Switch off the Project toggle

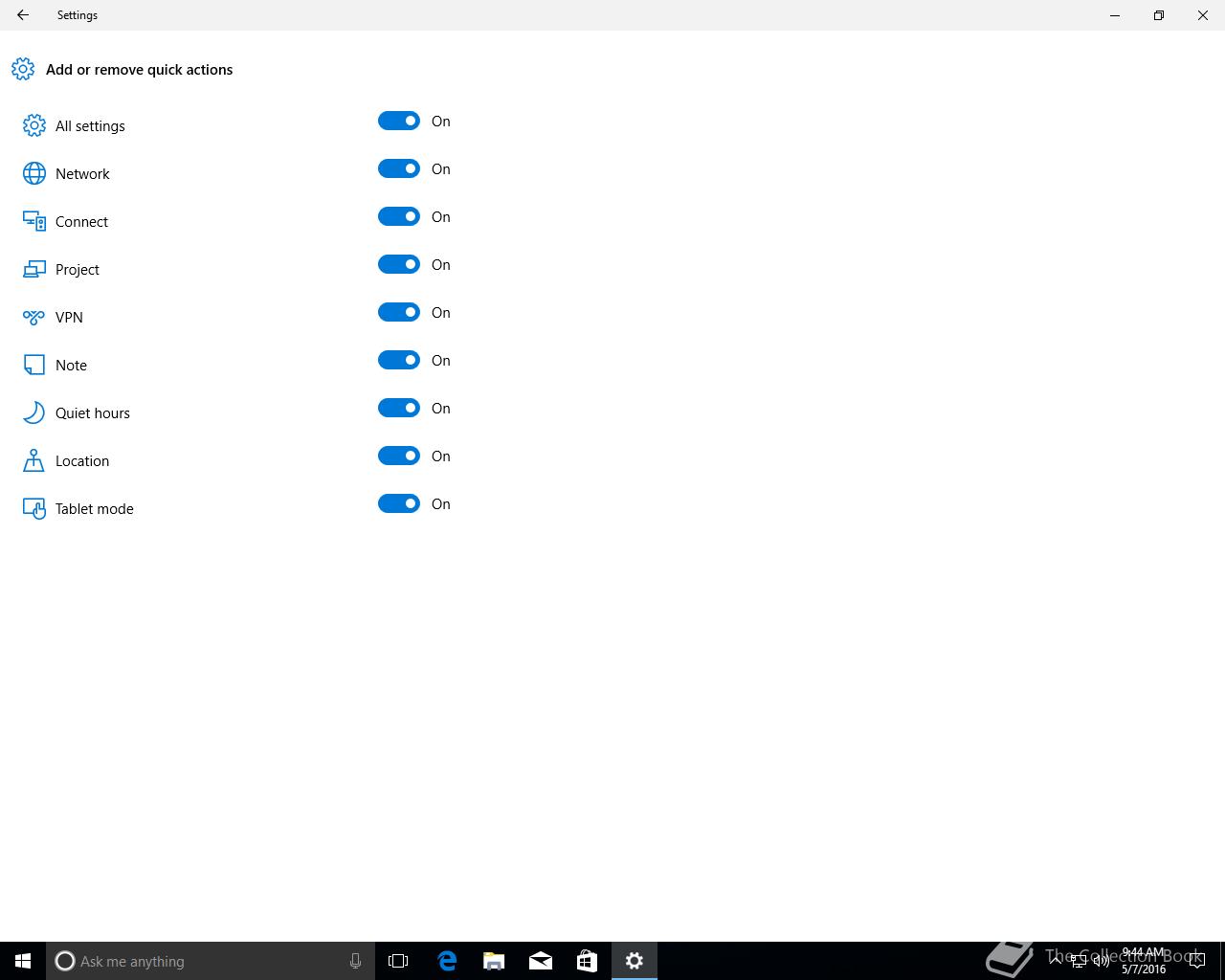399,264
